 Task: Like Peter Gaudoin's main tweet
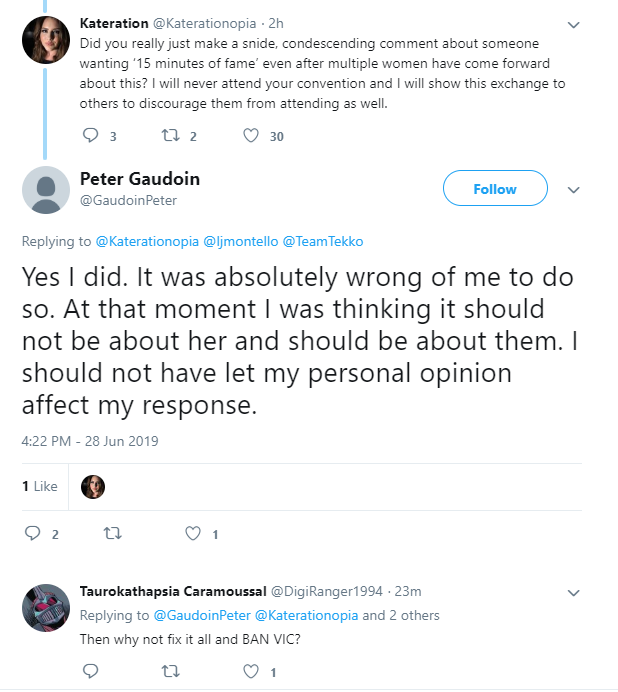(x=193, y=534)
